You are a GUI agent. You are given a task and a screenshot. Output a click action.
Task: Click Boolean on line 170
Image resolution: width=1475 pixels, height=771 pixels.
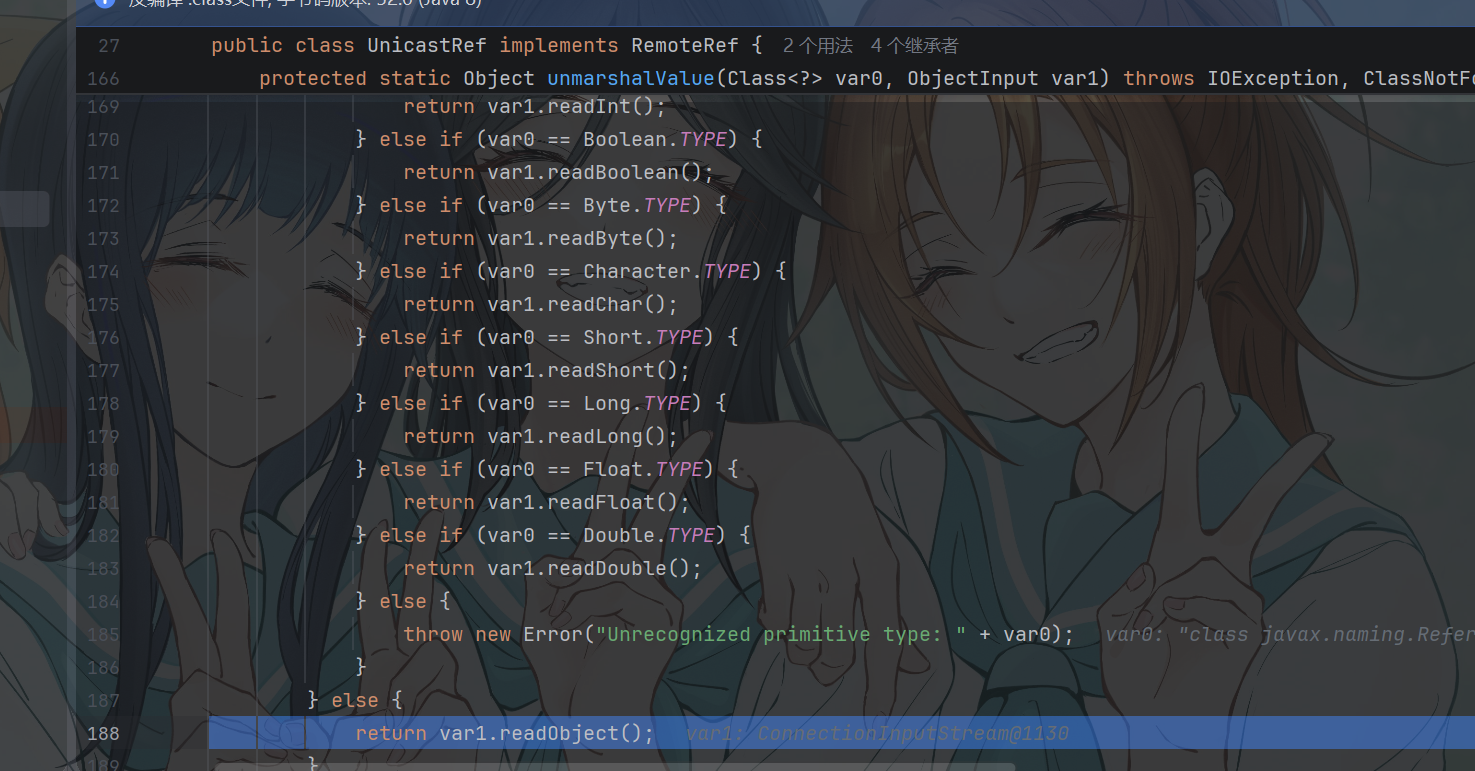(625, 139)
